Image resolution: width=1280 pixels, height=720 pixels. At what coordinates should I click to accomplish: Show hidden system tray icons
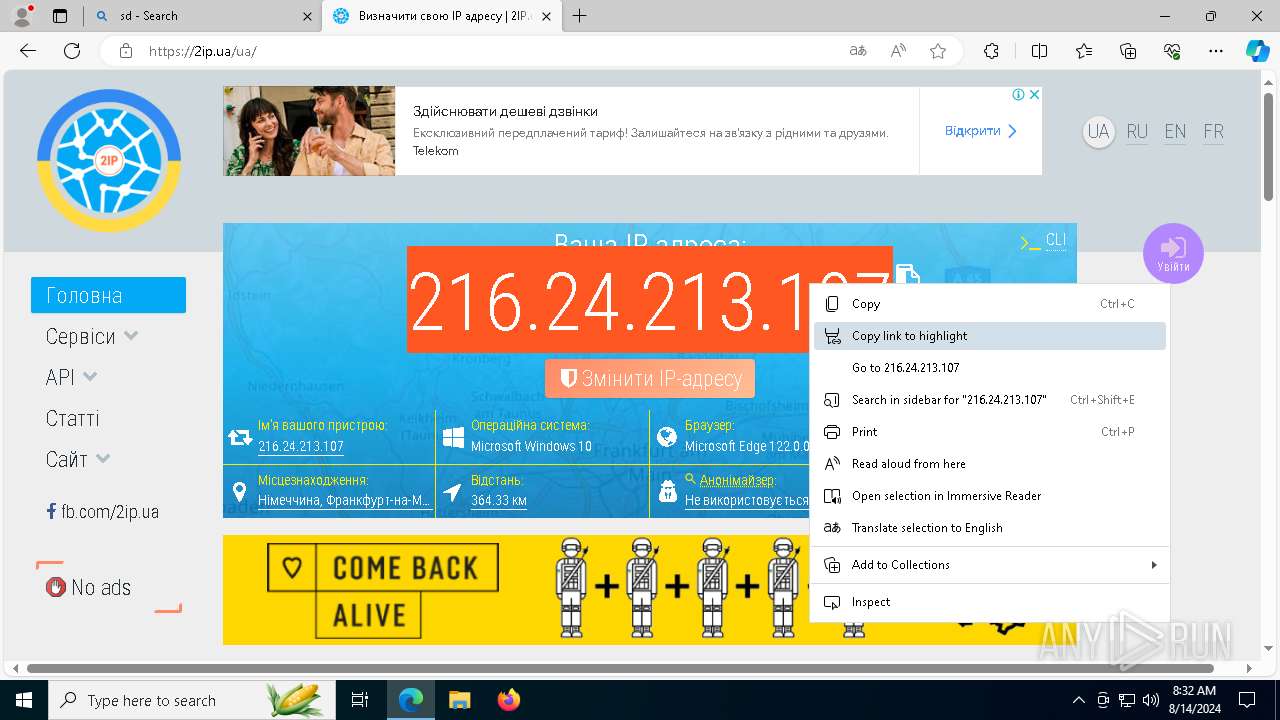click(x=1078, y=700)
